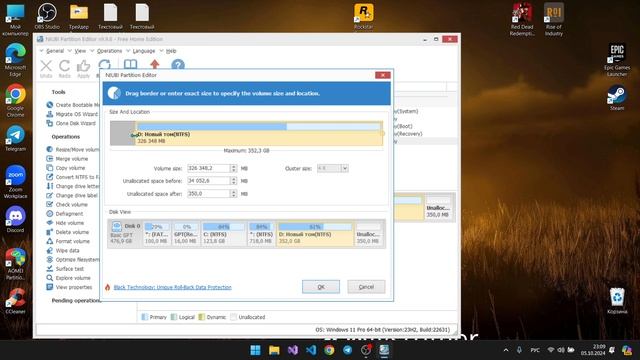Choose Resize/Move volume operation
The width and height of the screenshot is (640, 360).
pyautogui.click(x=73, y=149)
